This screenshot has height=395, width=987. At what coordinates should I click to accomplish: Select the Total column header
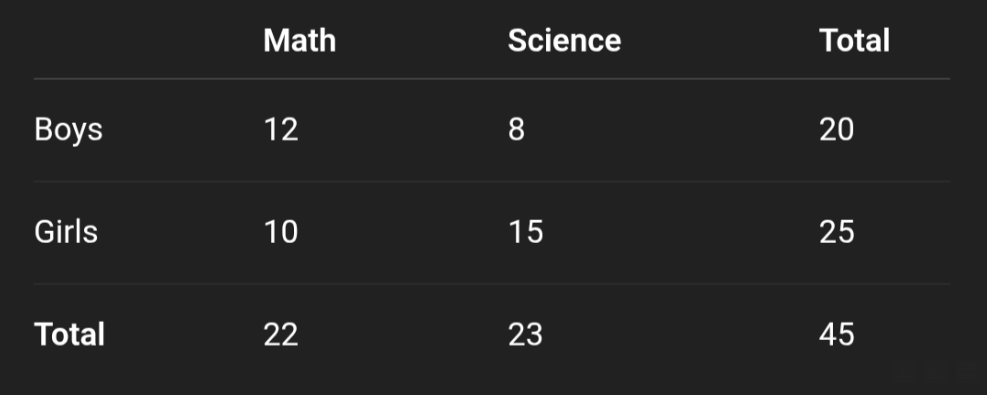(854, 40)
